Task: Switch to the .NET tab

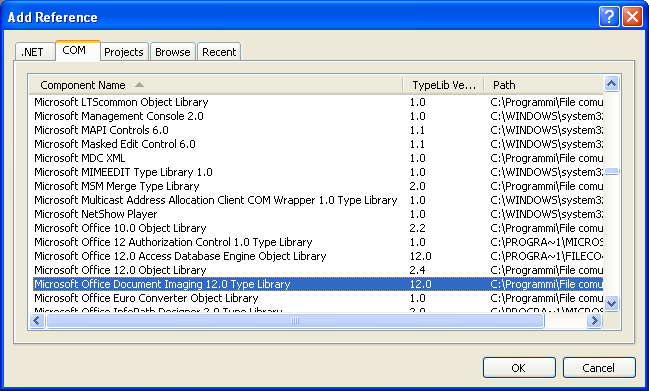Action: point(35,52)
